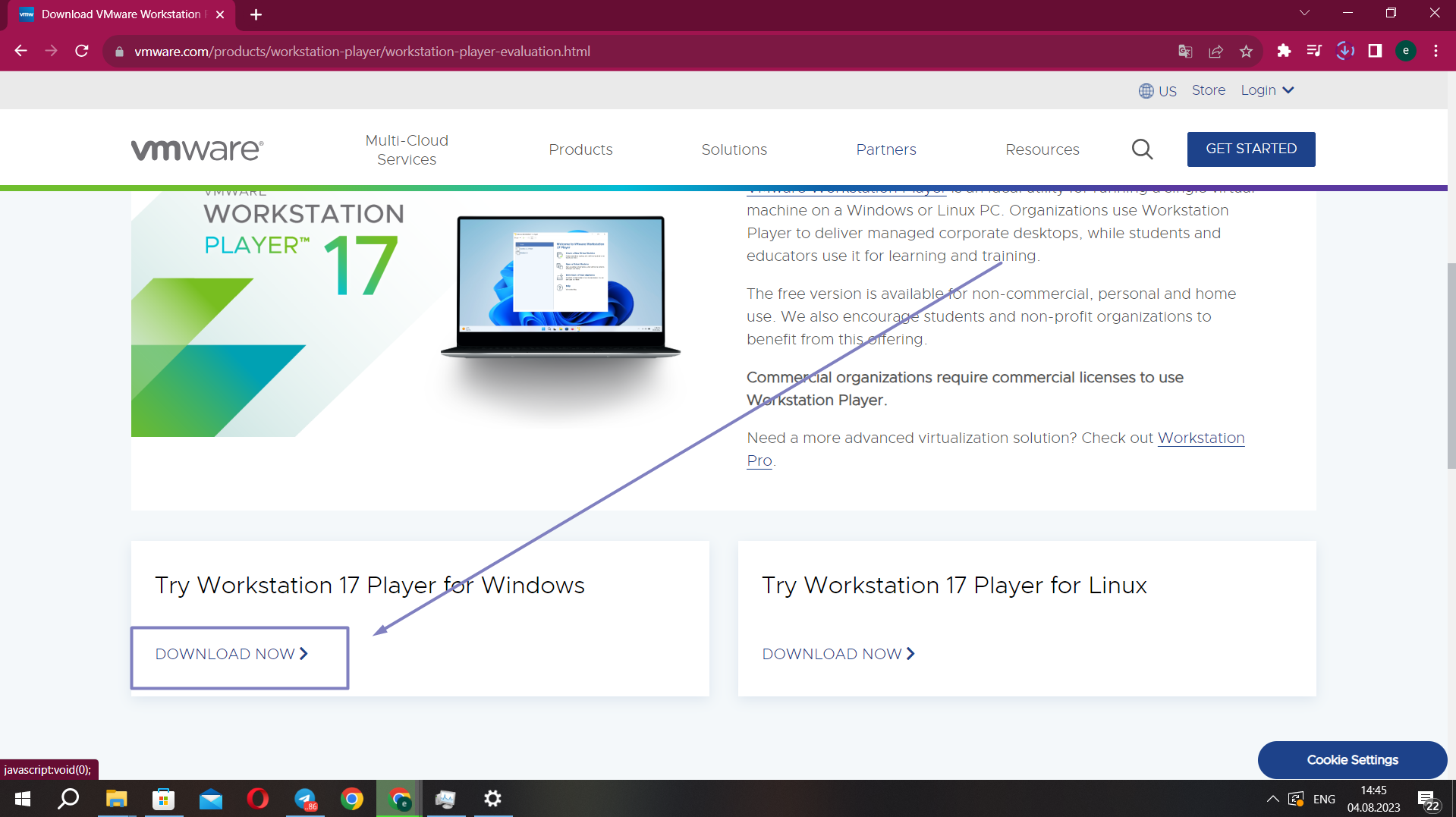
Task: Open the Chrome profile avatar 'e'
Action: tap(1405, 51)
